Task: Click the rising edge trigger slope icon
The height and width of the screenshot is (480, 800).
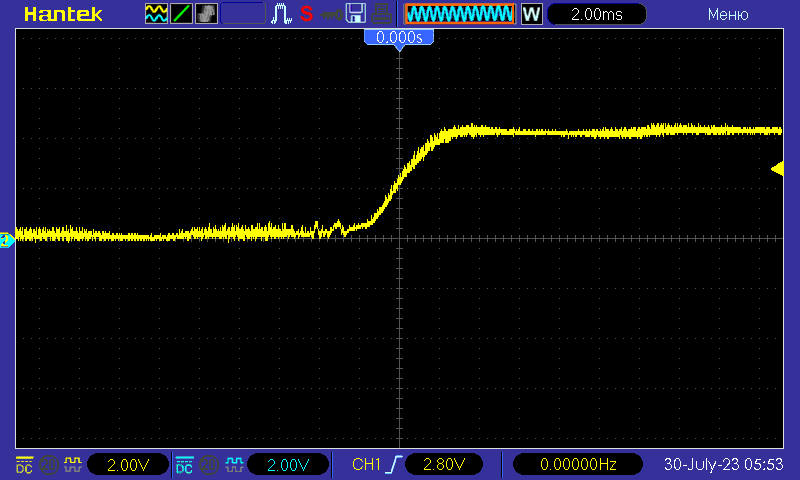Action: click(x=395, y=464)
